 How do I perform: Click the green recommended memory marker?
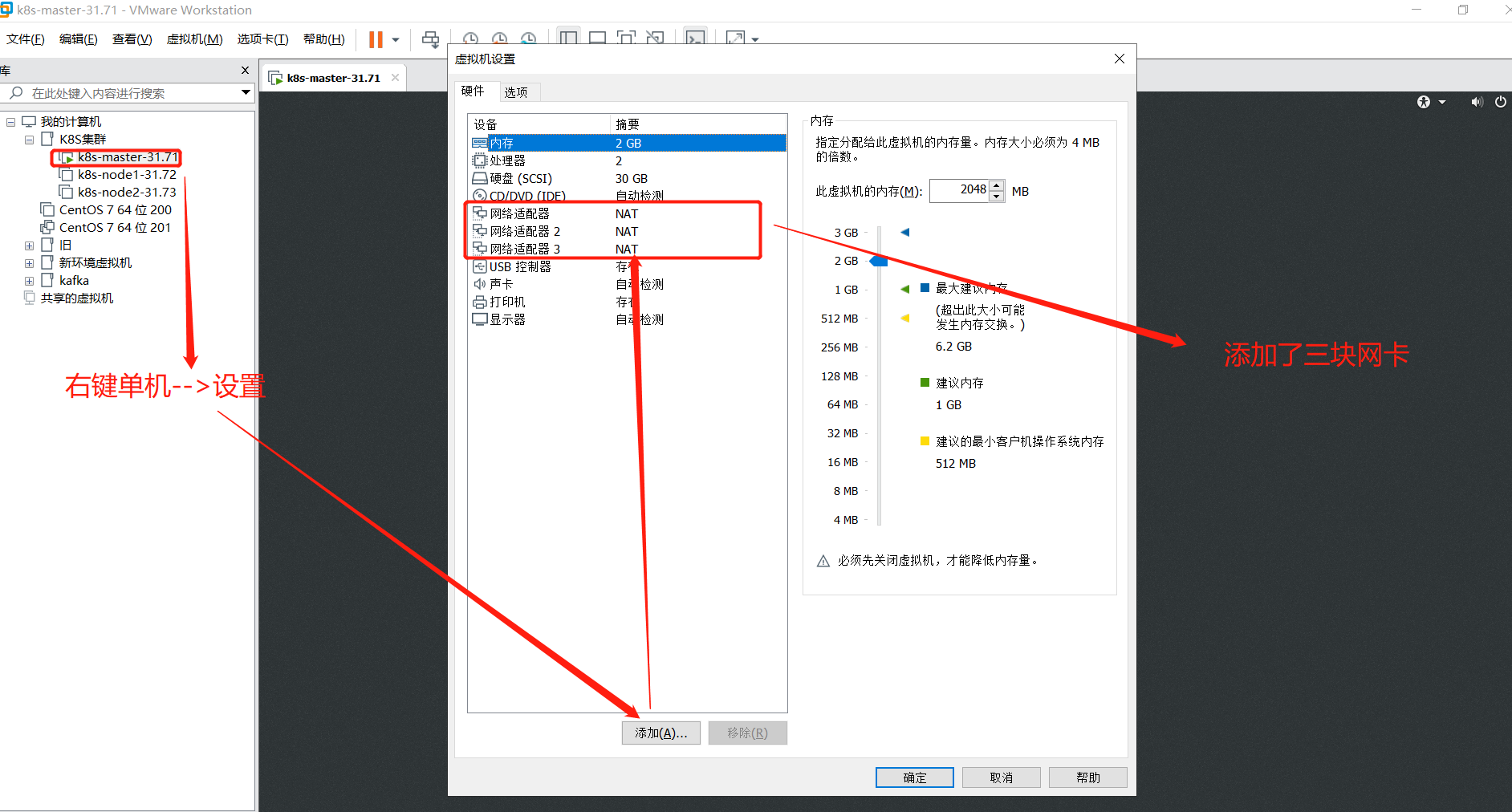905,289
